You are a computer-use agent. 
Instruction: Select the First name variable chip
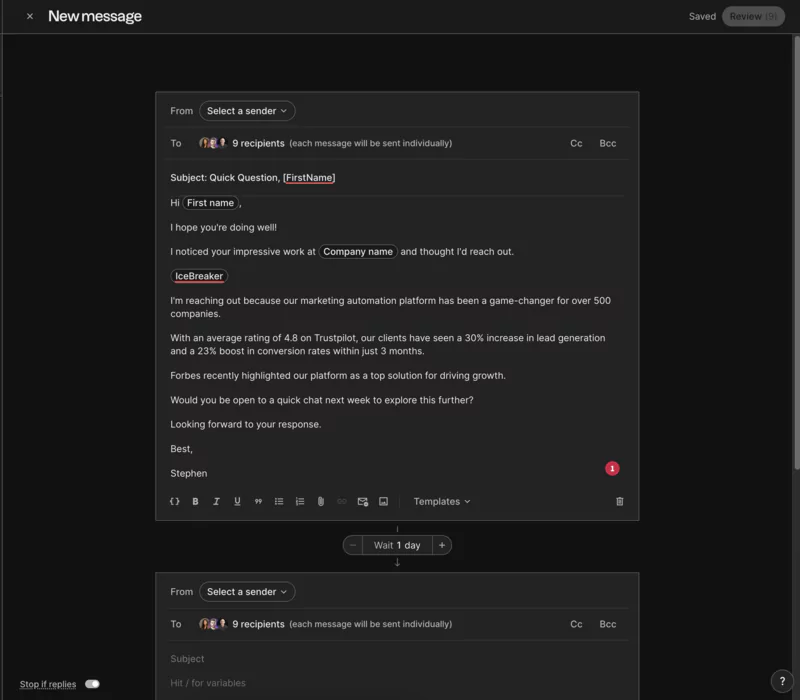pyautogui.click(x=210, y=203)
